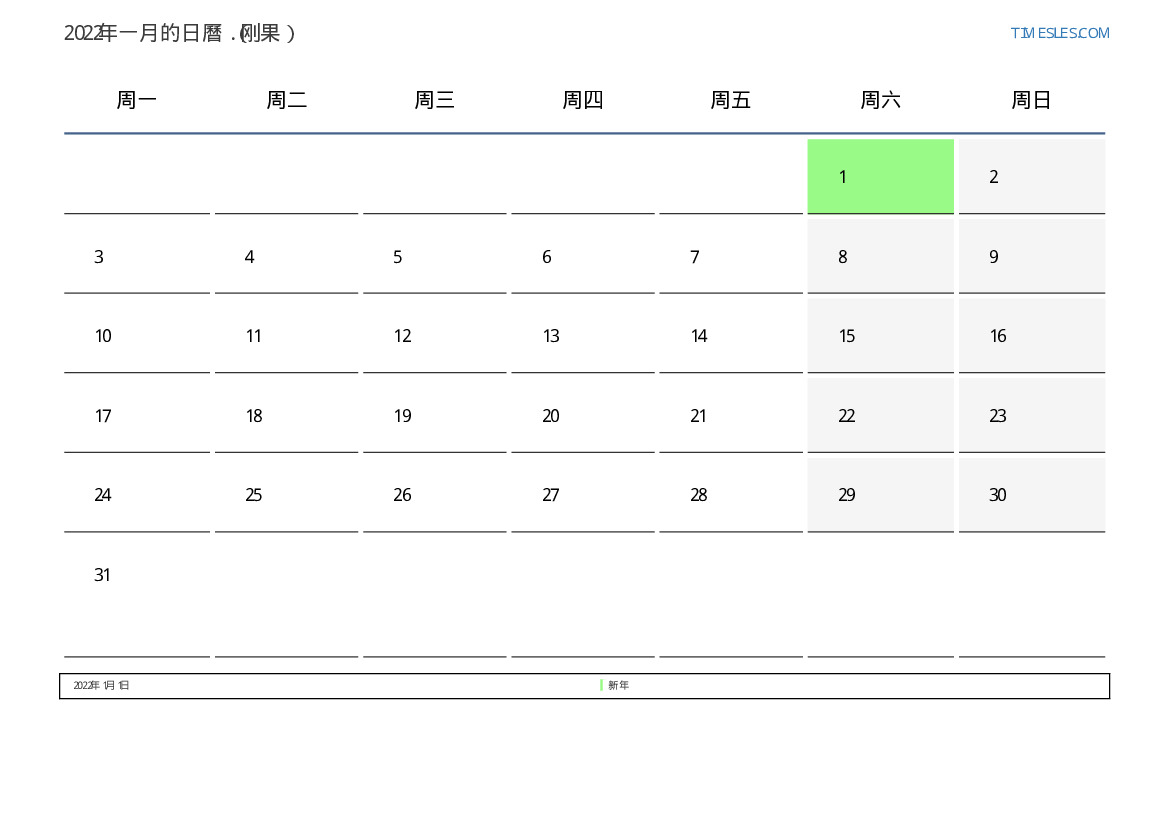This screenshot has height=827, width=1169.
Task: Select date 7 in the calendar
Action: (731, 257)
